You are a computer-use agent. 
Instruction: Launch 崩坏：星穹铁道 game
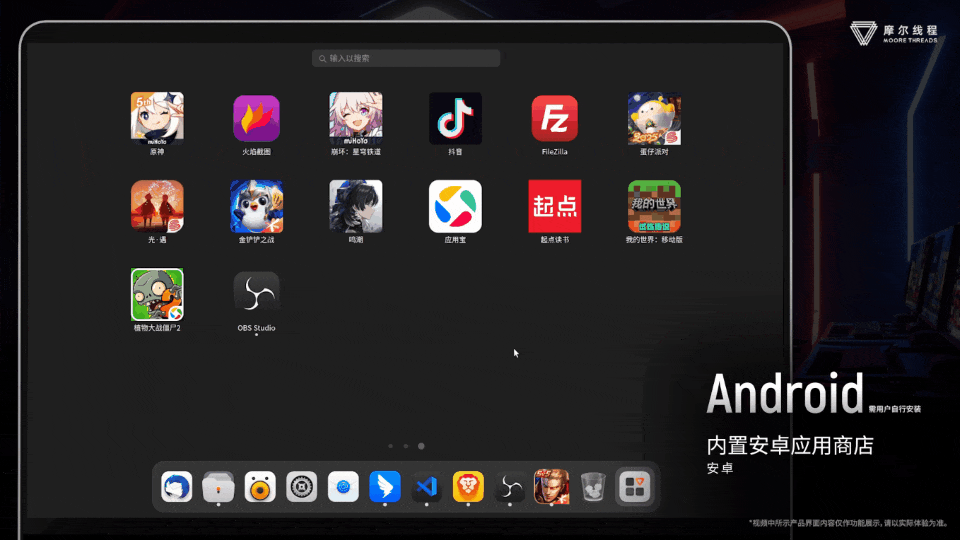[x=356, y=118]
